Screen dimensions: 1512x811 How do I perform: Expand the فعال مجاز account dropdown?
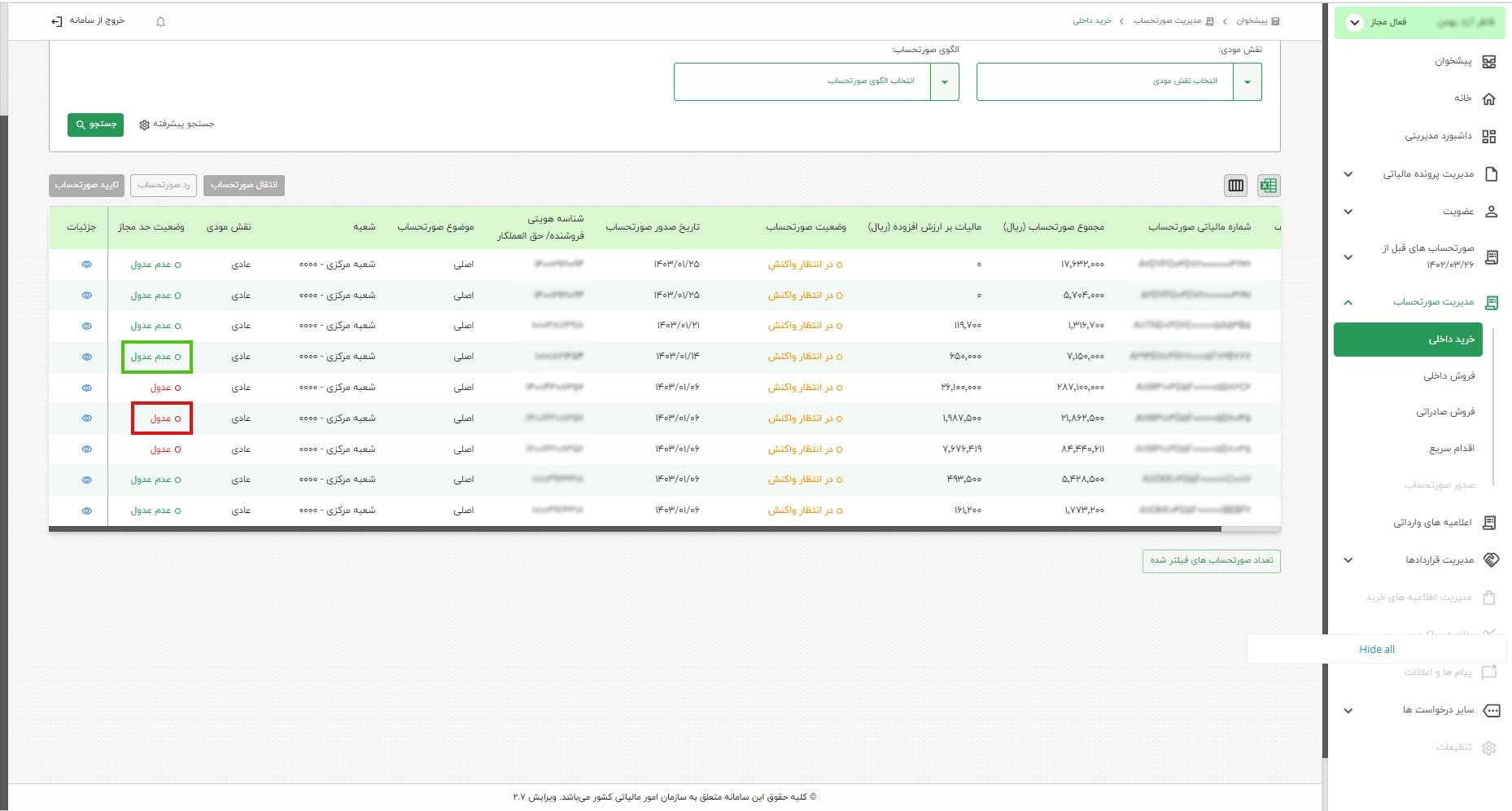pyautogui.click(x=1354, y=22)
